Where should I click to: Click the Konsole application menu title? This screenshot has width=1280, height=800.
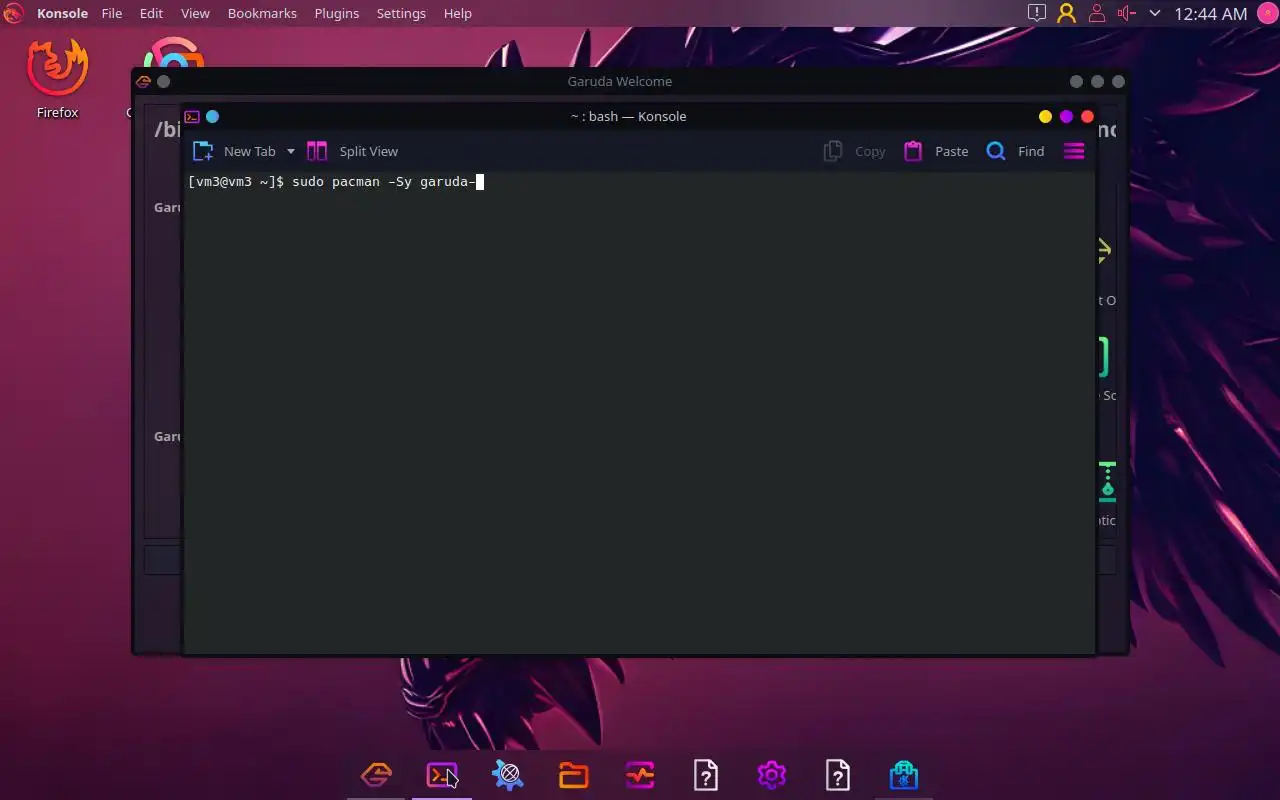pyautogui.click(x=62, y=13)
